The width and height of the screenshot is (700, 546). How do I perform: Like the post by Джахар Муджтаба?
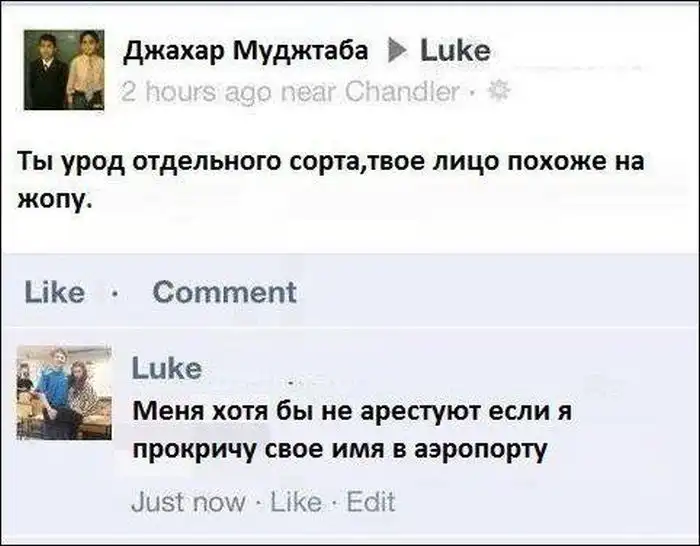[x=54, y=292]
